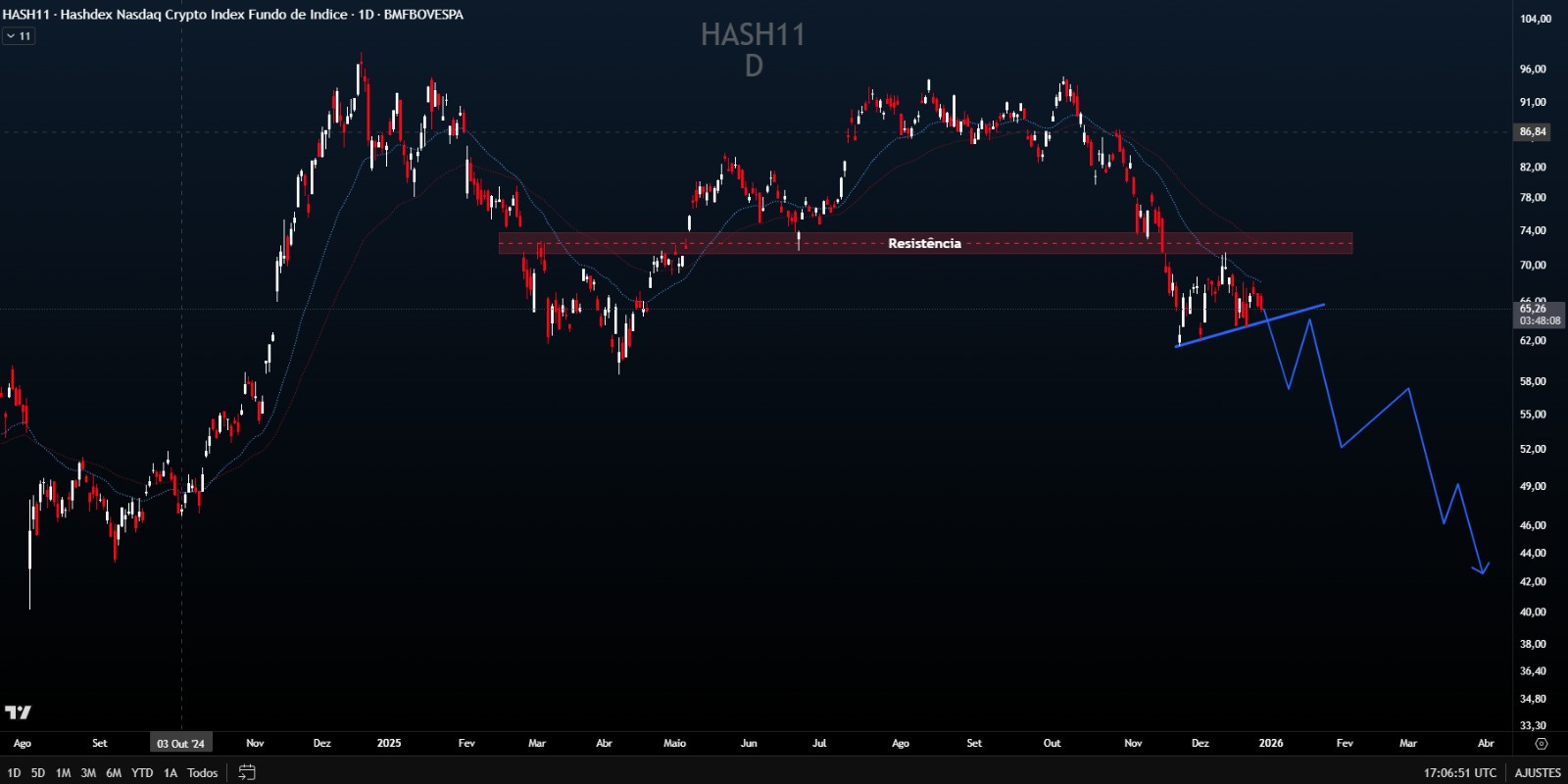Viewport: 1568px width, 784px height.
Task: Click the Abr label near chart's right end
Action: pos(1486,743)
